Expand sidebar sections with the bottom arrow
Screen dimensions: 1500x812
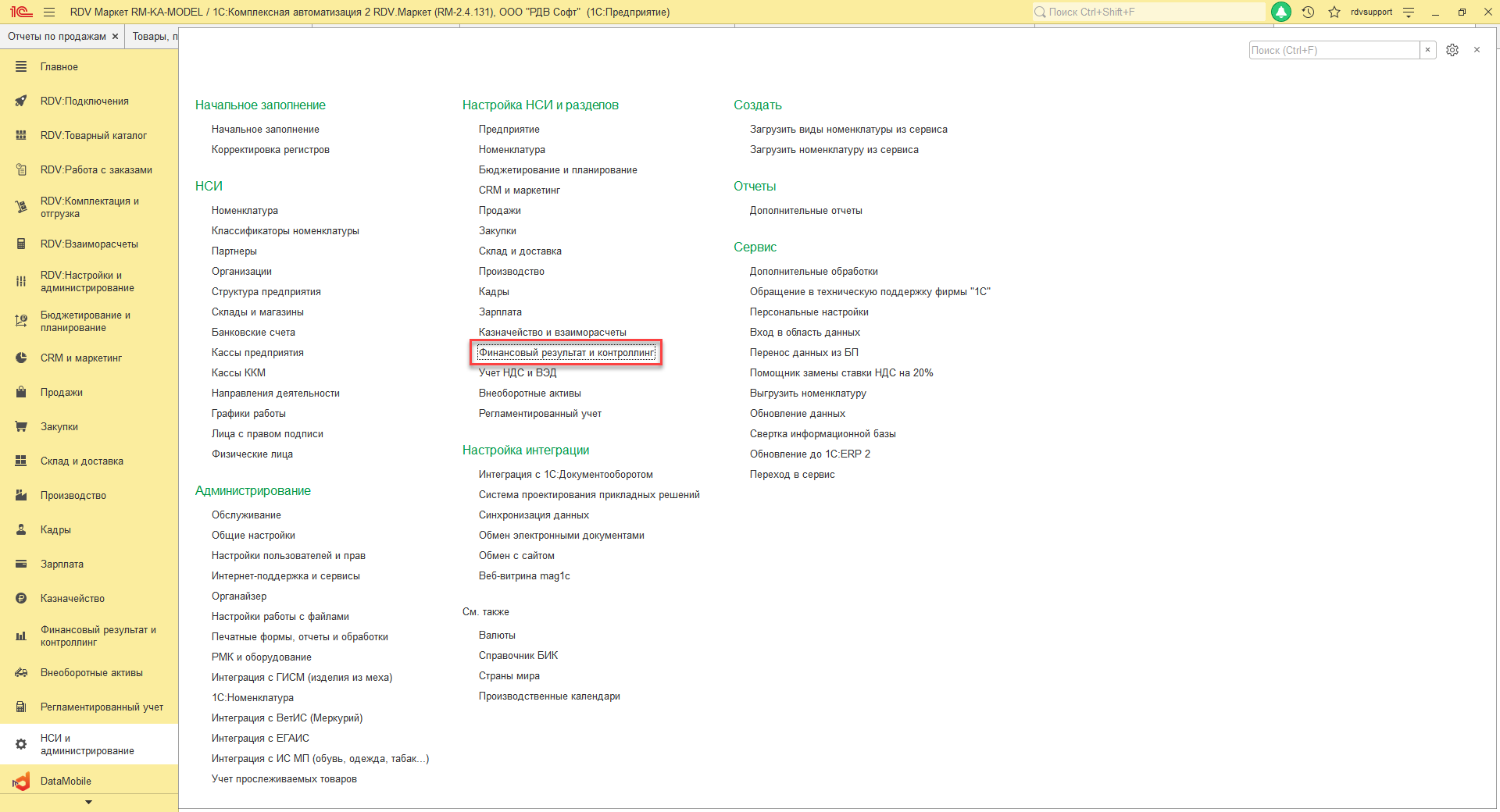click(x=88, y=802)
